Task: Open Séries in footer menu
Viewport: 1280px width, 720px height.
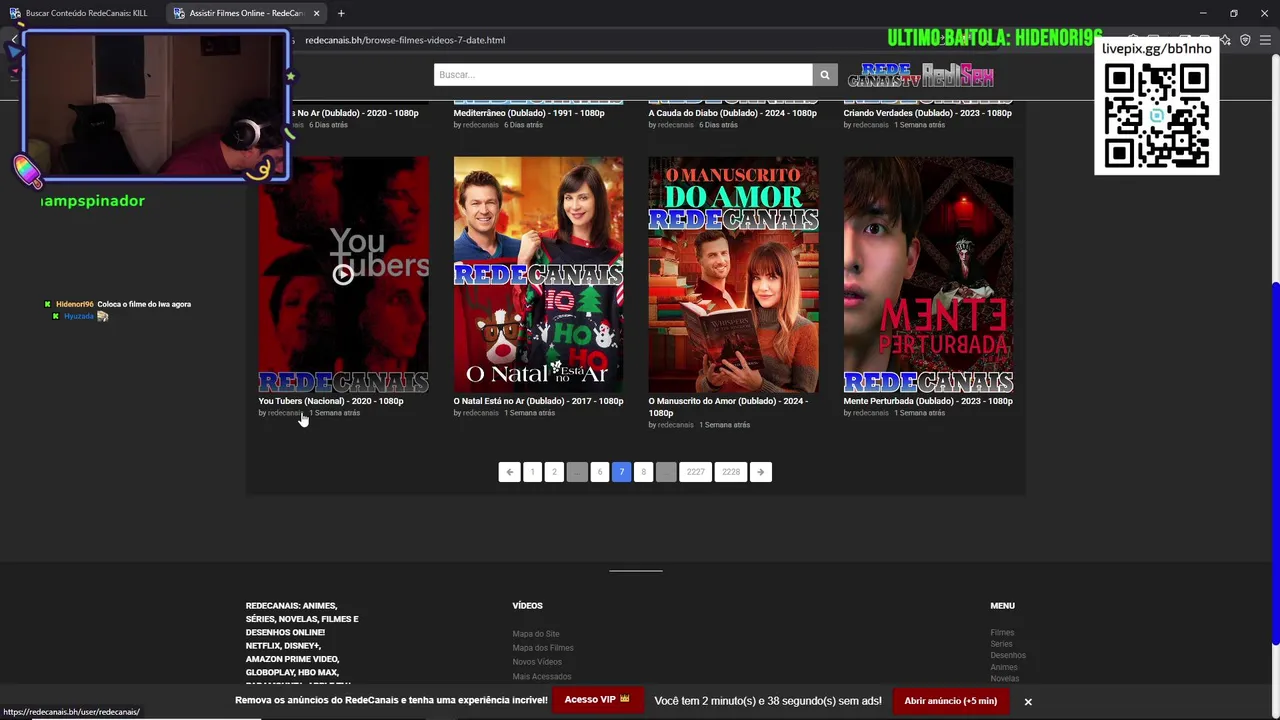Action: pos(1001,644)
